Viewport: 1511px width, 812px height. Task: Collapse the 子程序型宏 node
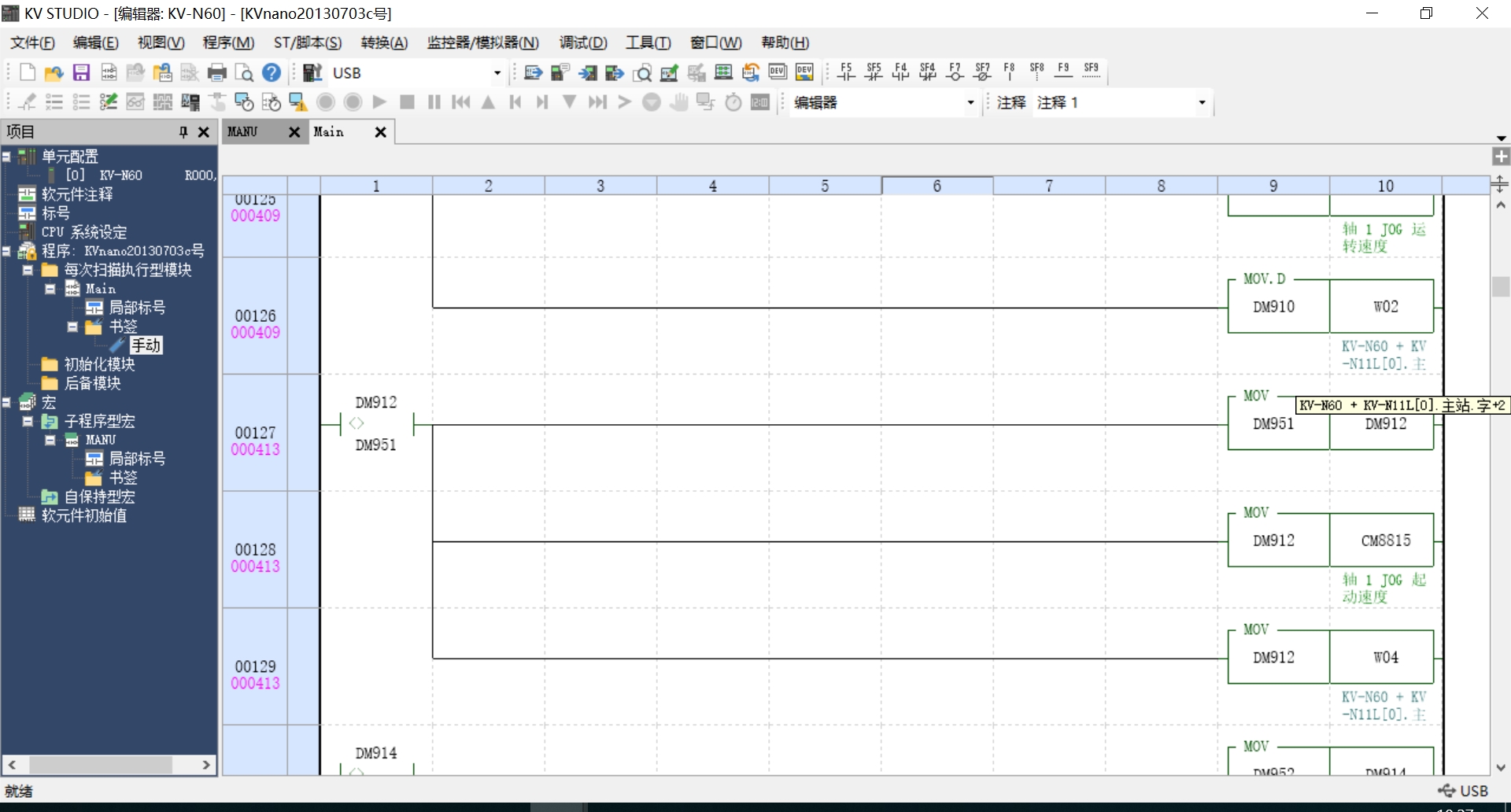click(x=28, y=421)
